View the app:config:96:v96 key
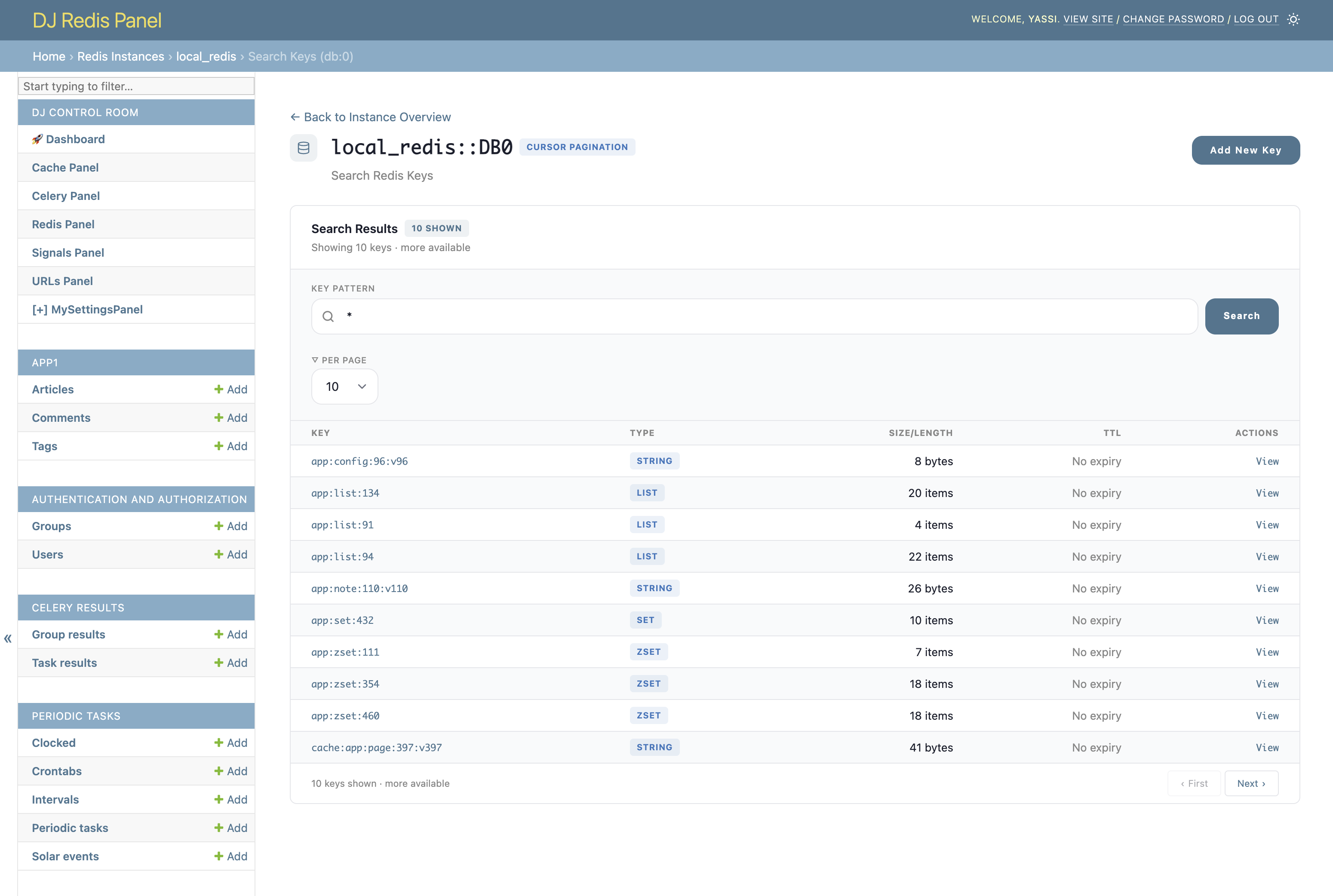Image resolution: width=1333 pixels, height=896 pixels. point(1267,461)
